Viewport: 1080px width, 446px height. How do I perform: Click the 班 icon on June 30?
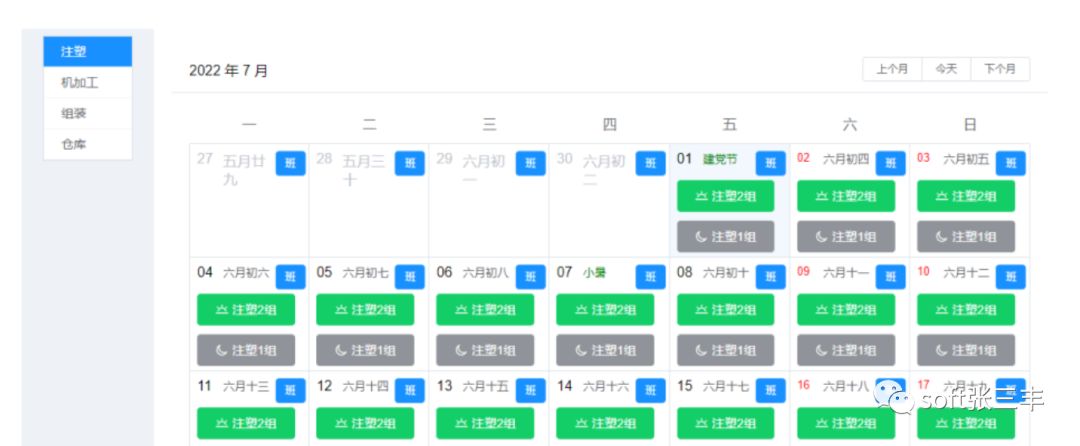[650, 163]
